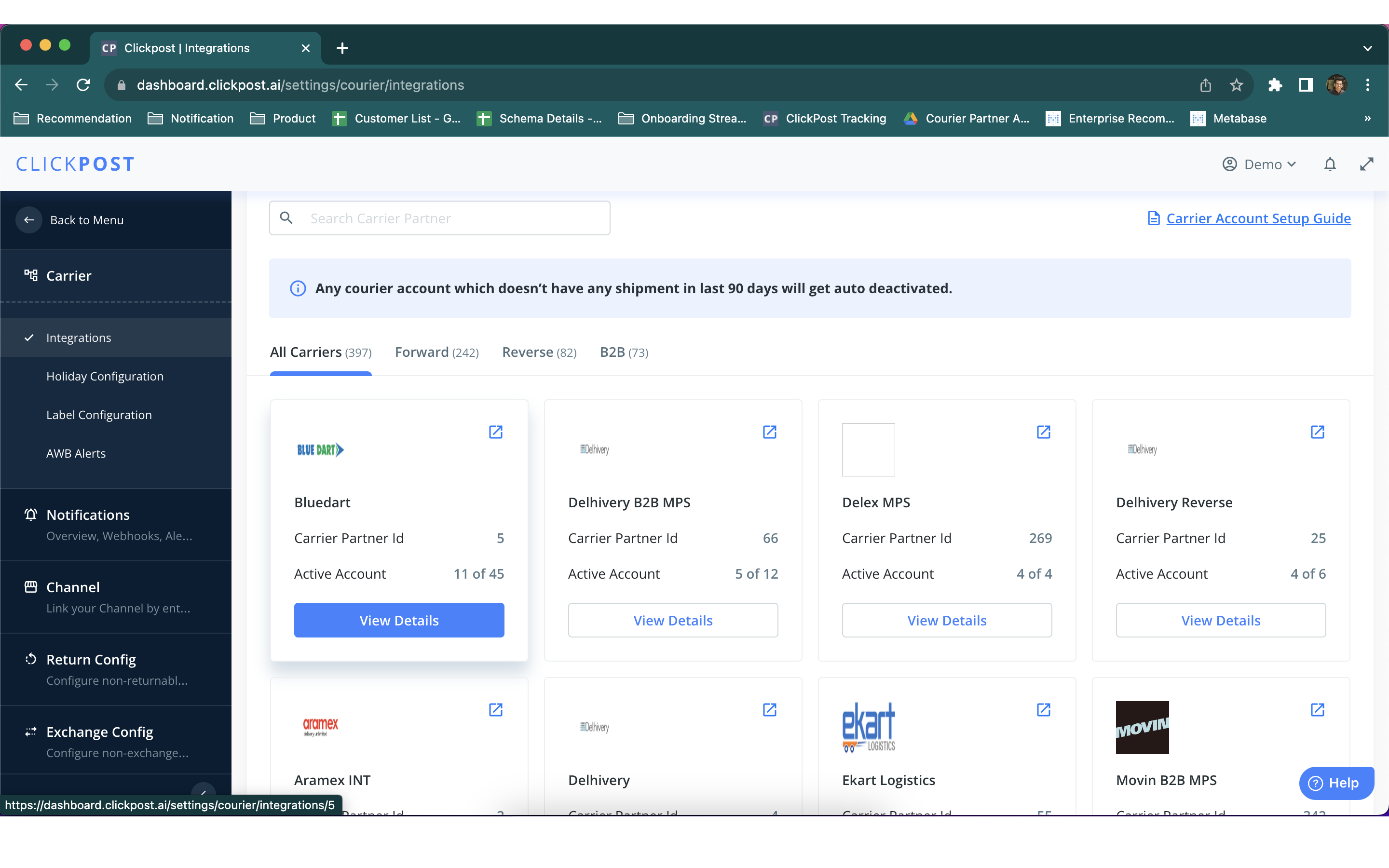Open Holiday Configuration in sidebar
This screenshot has width=1389, height=868.
pyautogui.click(x=116, y=376)
